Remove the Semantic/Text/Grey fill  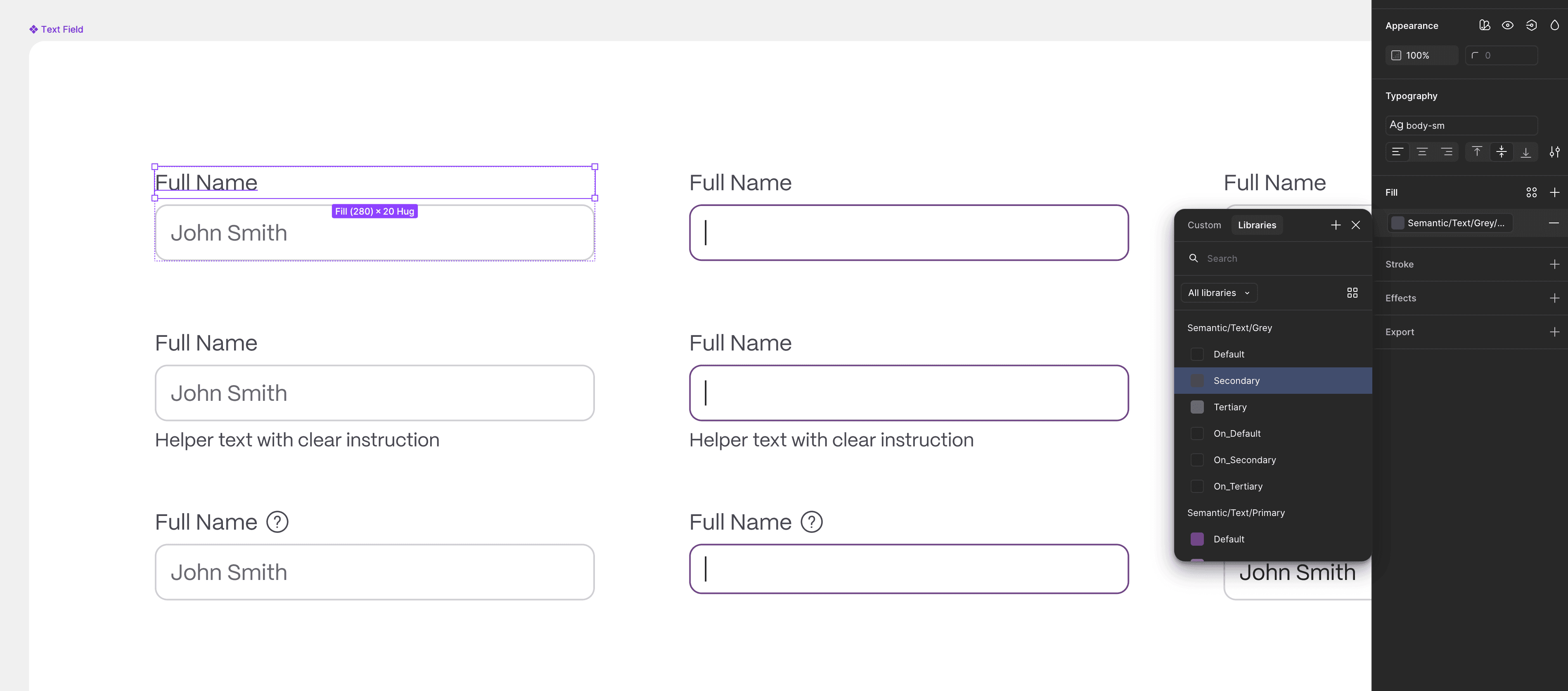tap(1554, 223)
